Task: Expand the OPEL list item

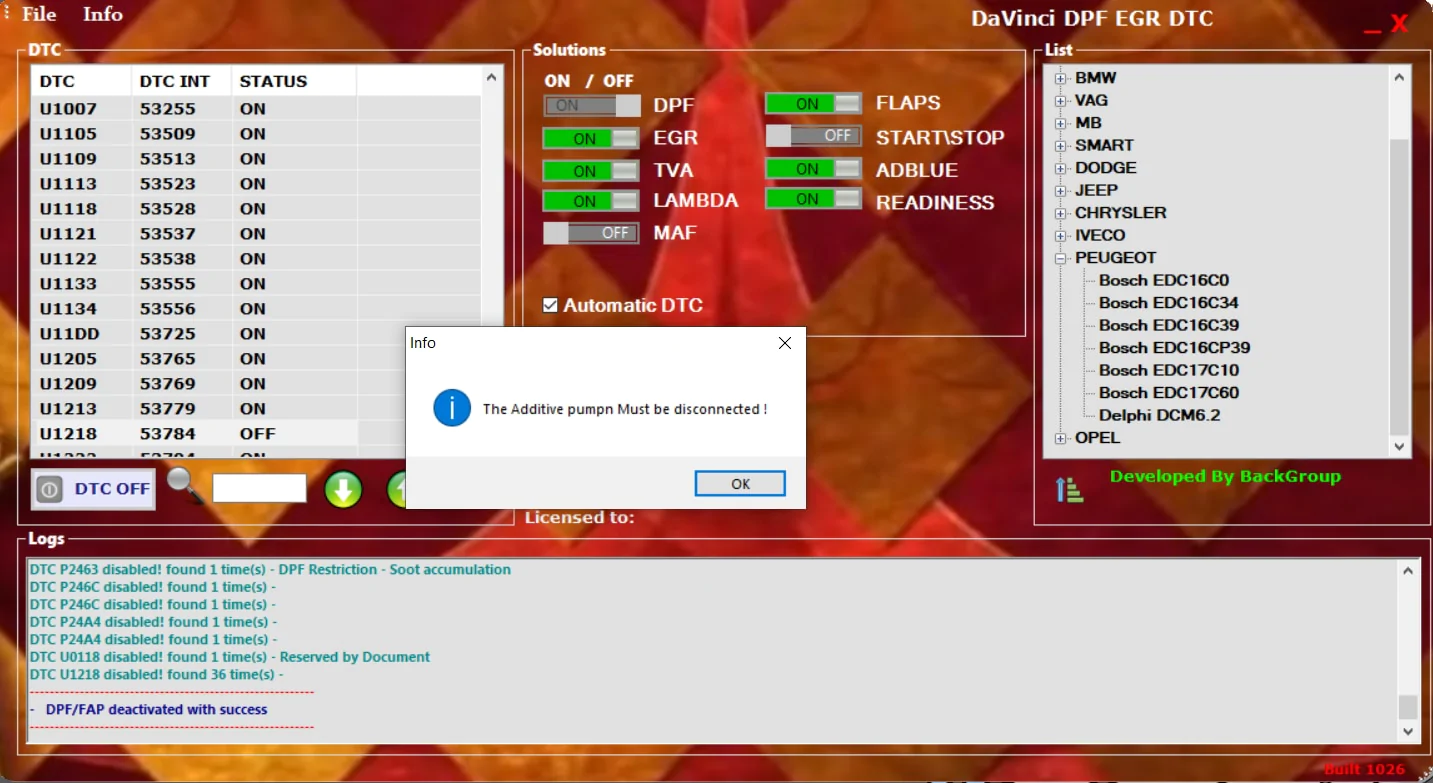Action: (x=1059, y=437)
